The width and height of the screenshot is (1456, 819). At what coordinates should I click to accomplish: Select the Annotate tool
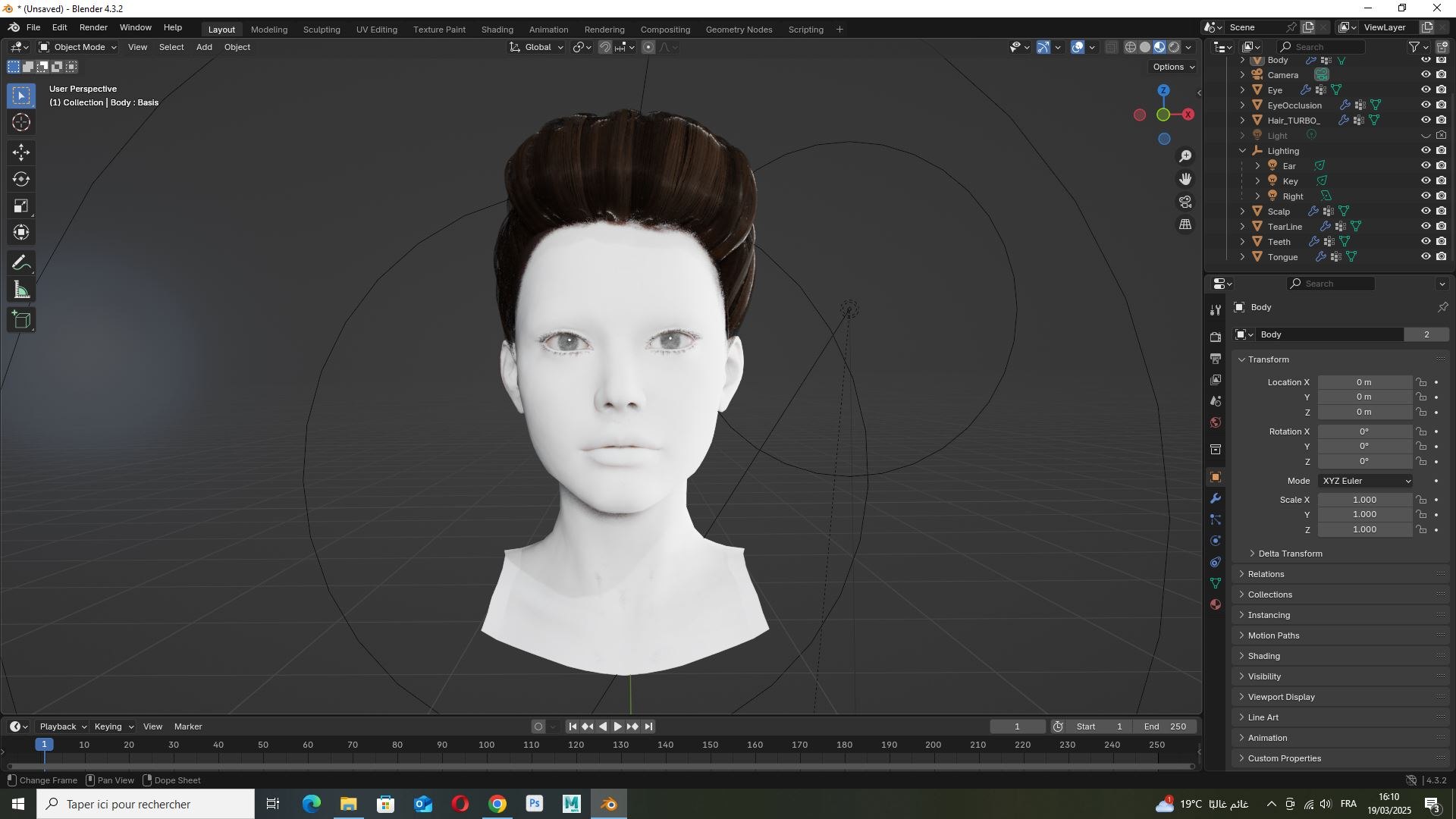[21, 263]
